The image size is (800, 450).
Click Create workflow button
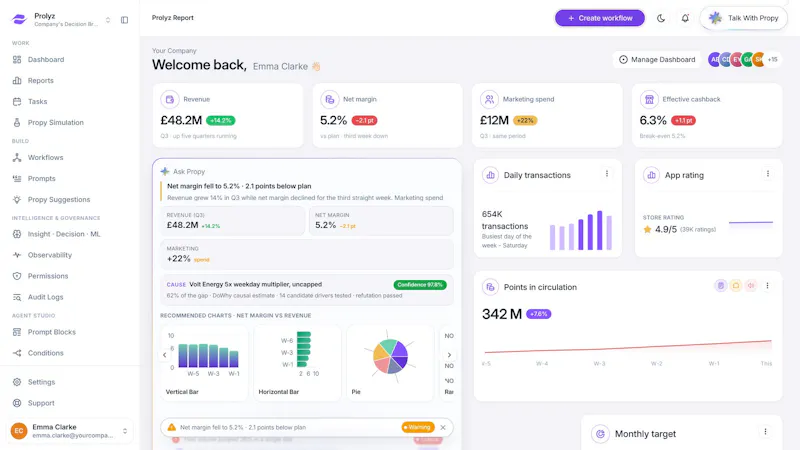click(x=599, y=18)
